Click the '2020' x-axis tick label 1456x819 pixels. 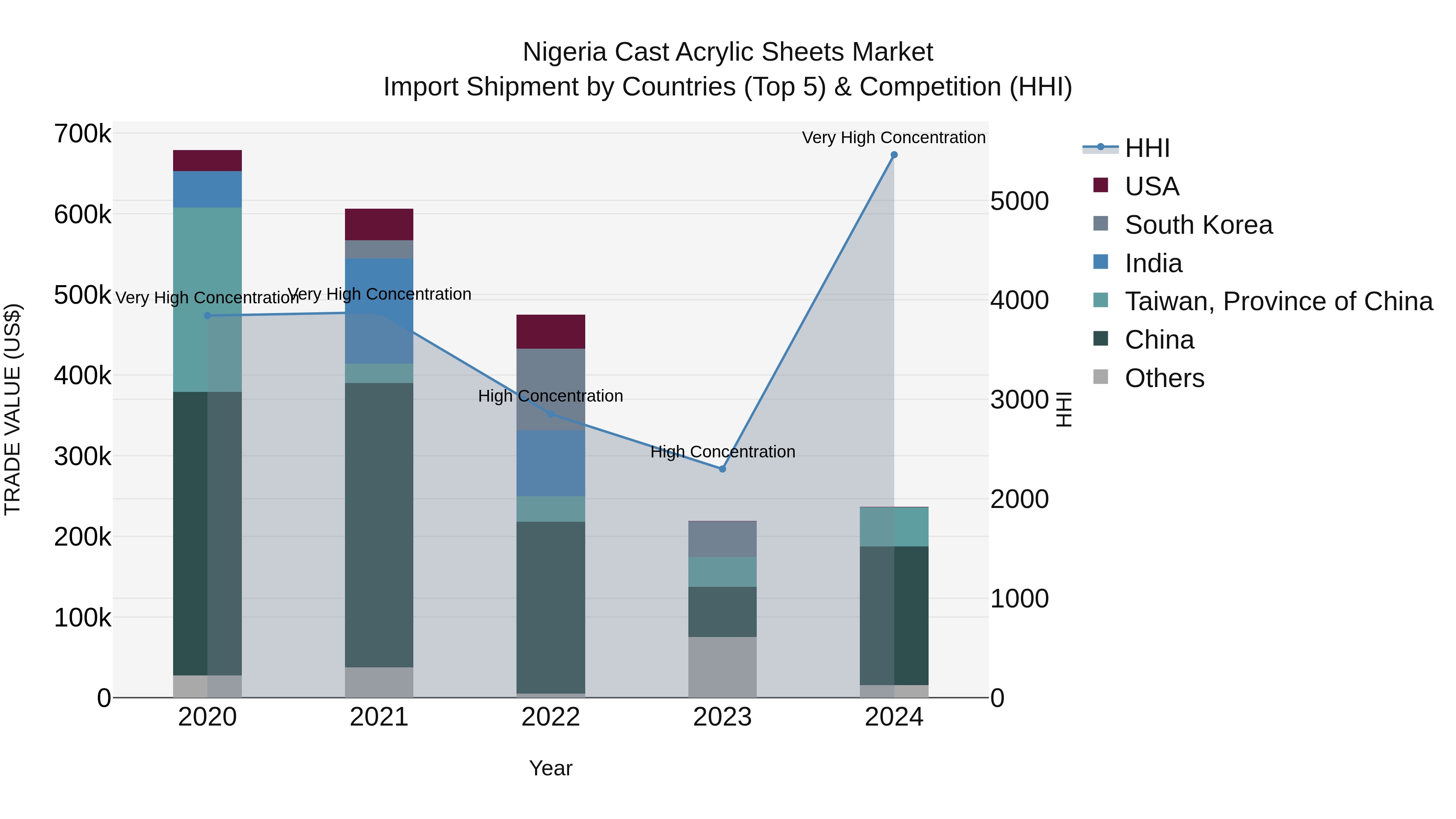point(207,717)
